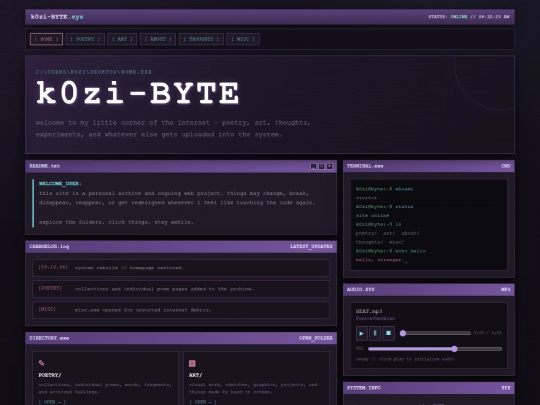Open the ART nav tab

point(122,39)
